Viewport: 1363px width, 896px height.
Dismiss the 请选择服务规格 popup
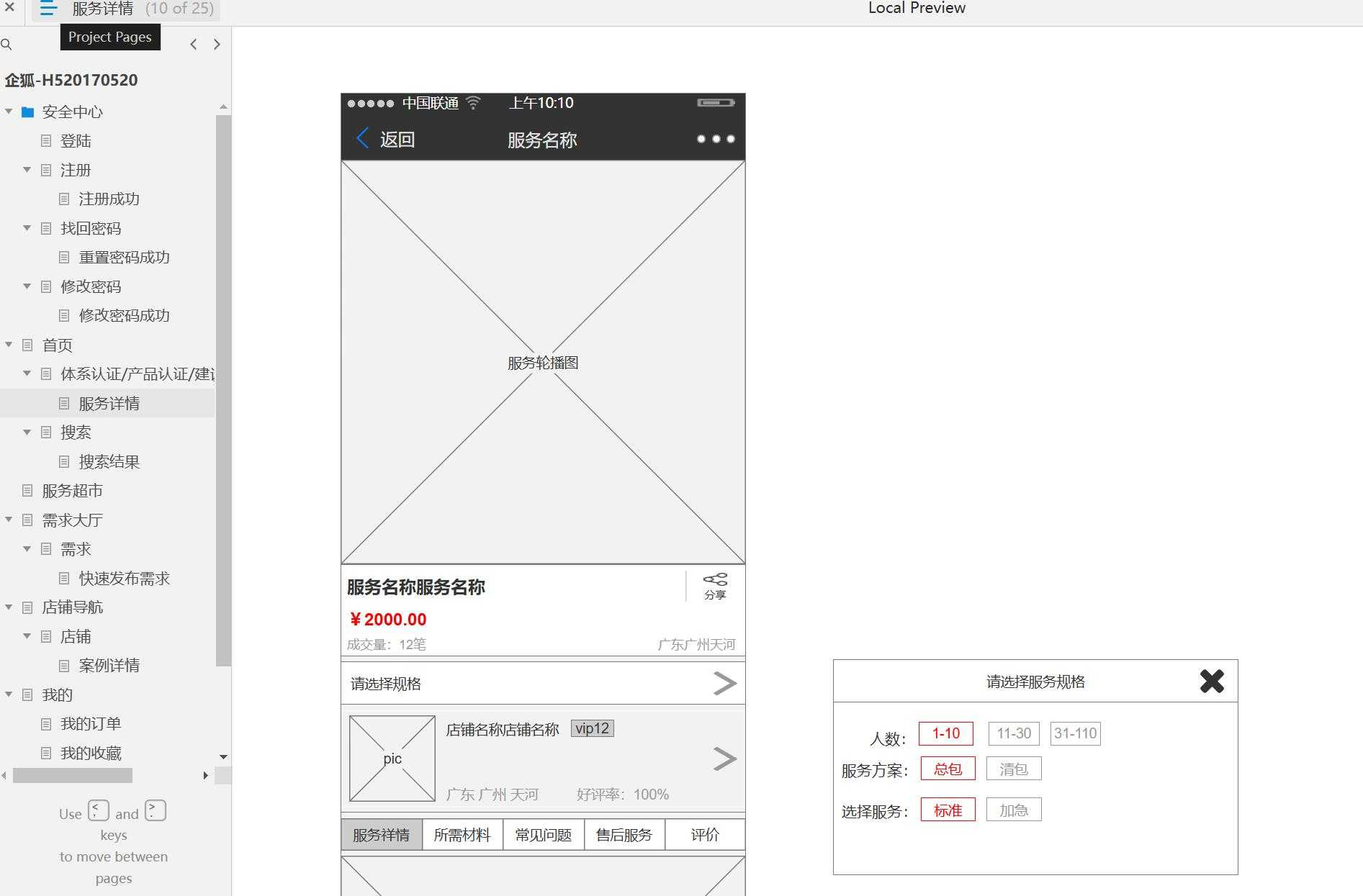[1212, 681]
